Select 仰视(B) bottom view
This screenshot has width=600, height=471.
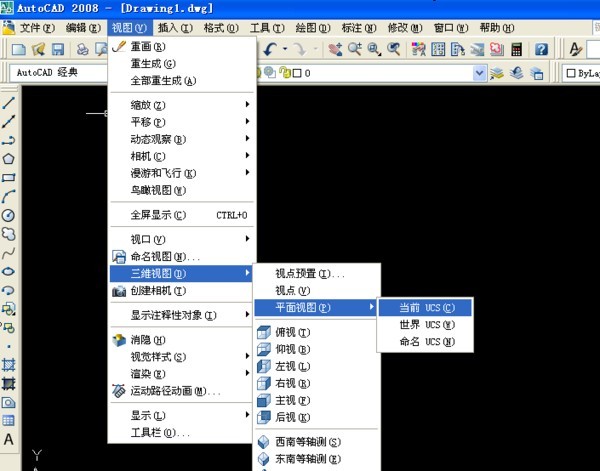pyautogui.click(x=317, y=349)
